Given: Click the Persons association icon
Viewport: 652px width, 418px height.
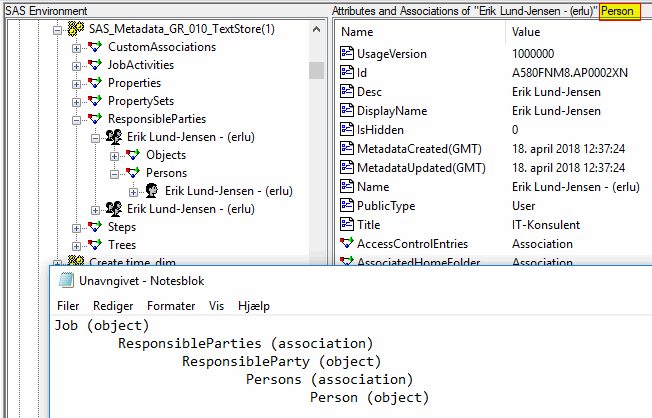Looking at the screenshot, I should (x=132, y=173).
